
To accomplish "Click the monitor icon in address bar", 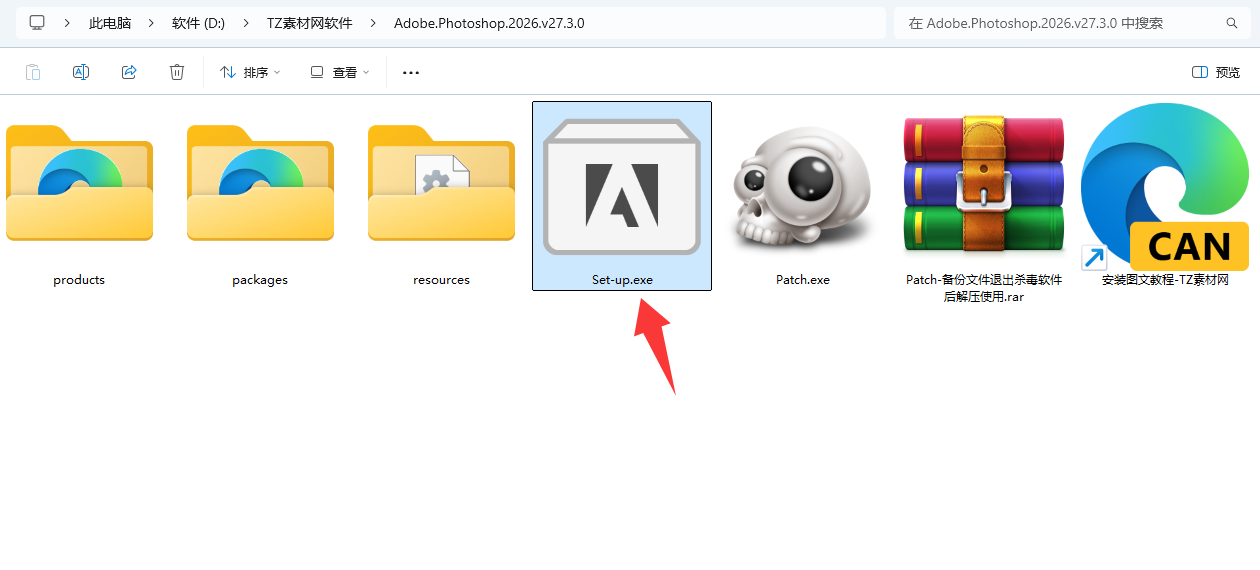I will coord(37,22).
